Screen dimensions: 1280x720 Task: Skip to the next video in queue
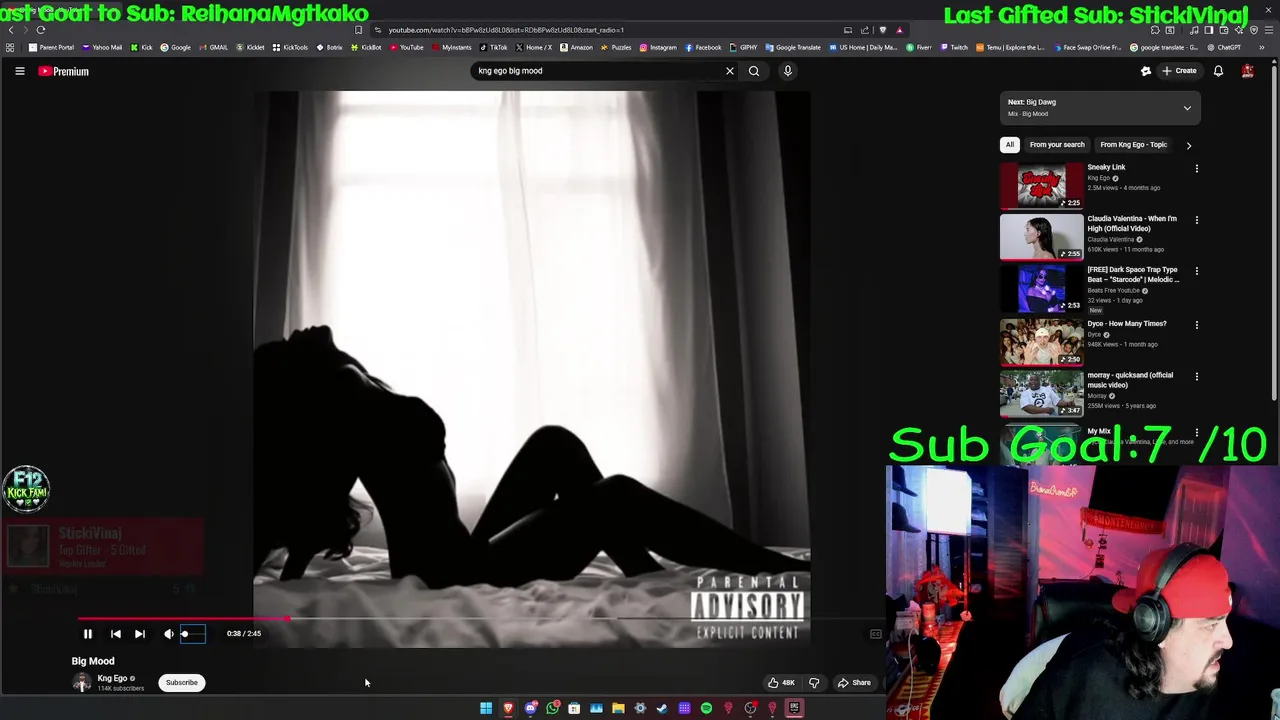pos(140,633)
